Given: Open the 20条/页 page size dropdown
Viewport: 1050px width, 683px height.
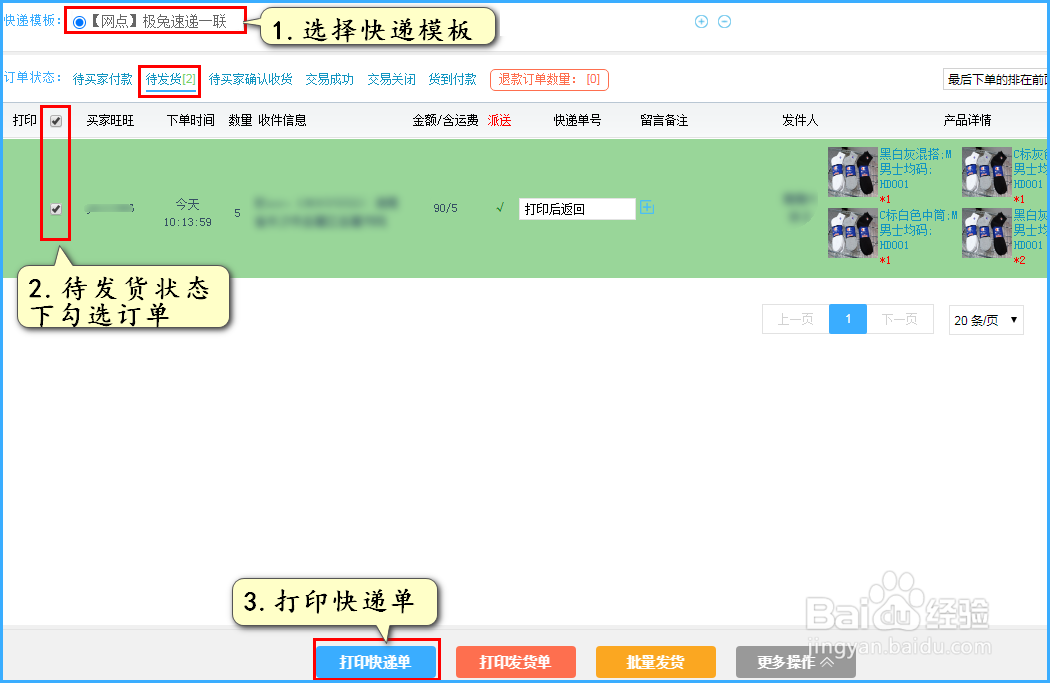Looking at the screenshot, I should pyautogui.click(x=985, y=319).
